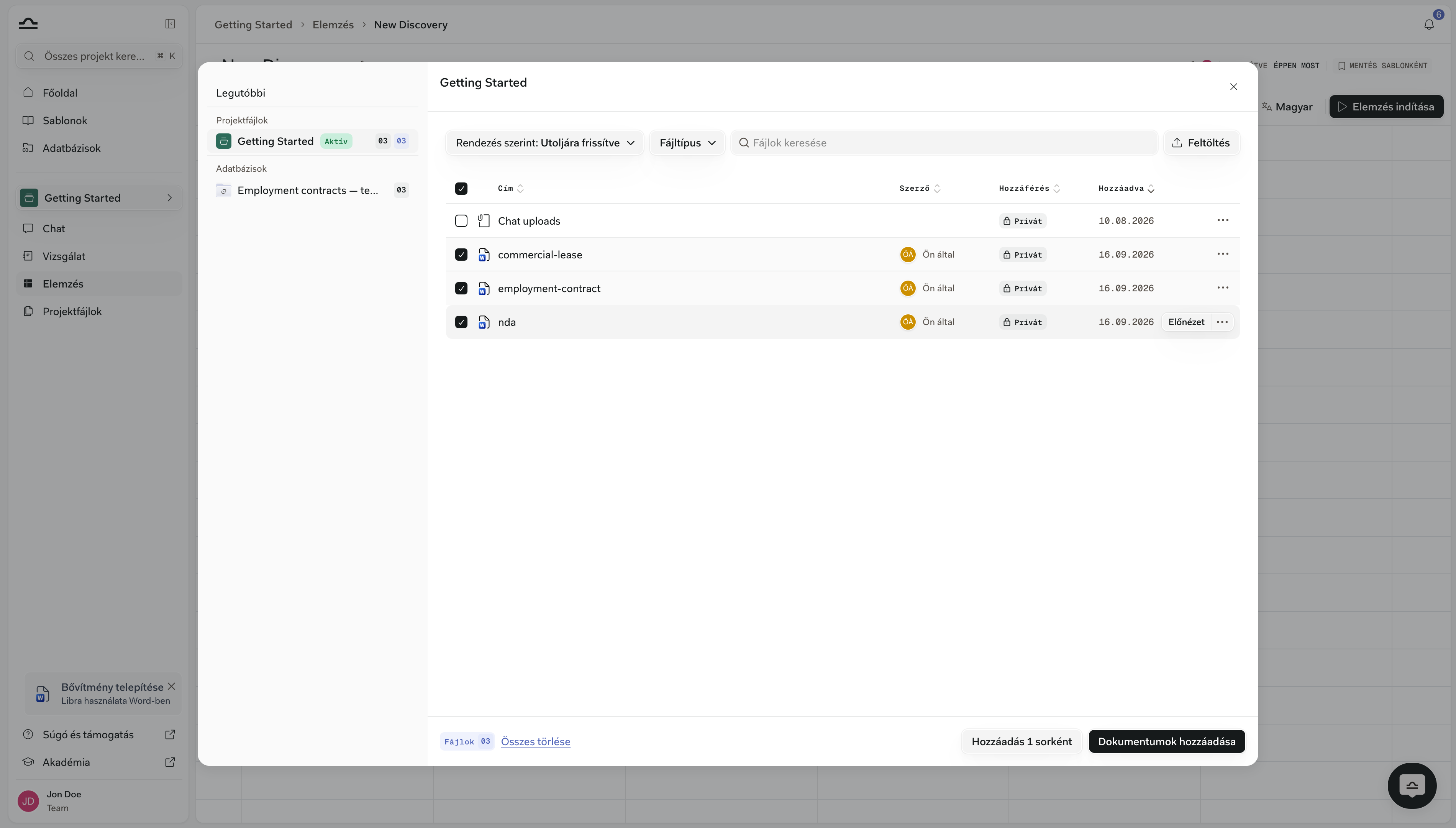Sort by Cím column
The image size is (1456, 828).
coord(510,188)
